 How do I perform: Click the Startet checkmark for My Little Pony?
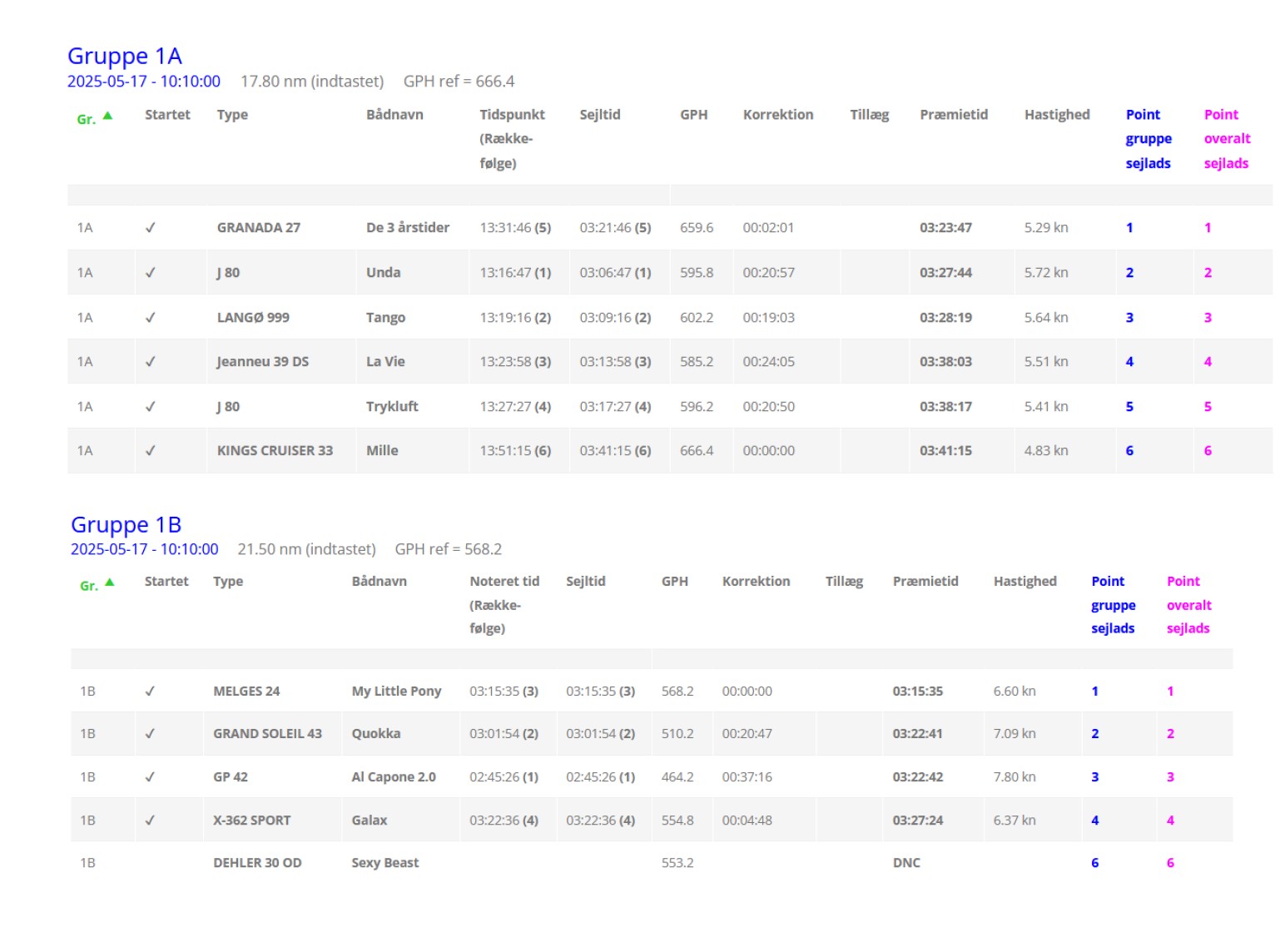[150, 692]
